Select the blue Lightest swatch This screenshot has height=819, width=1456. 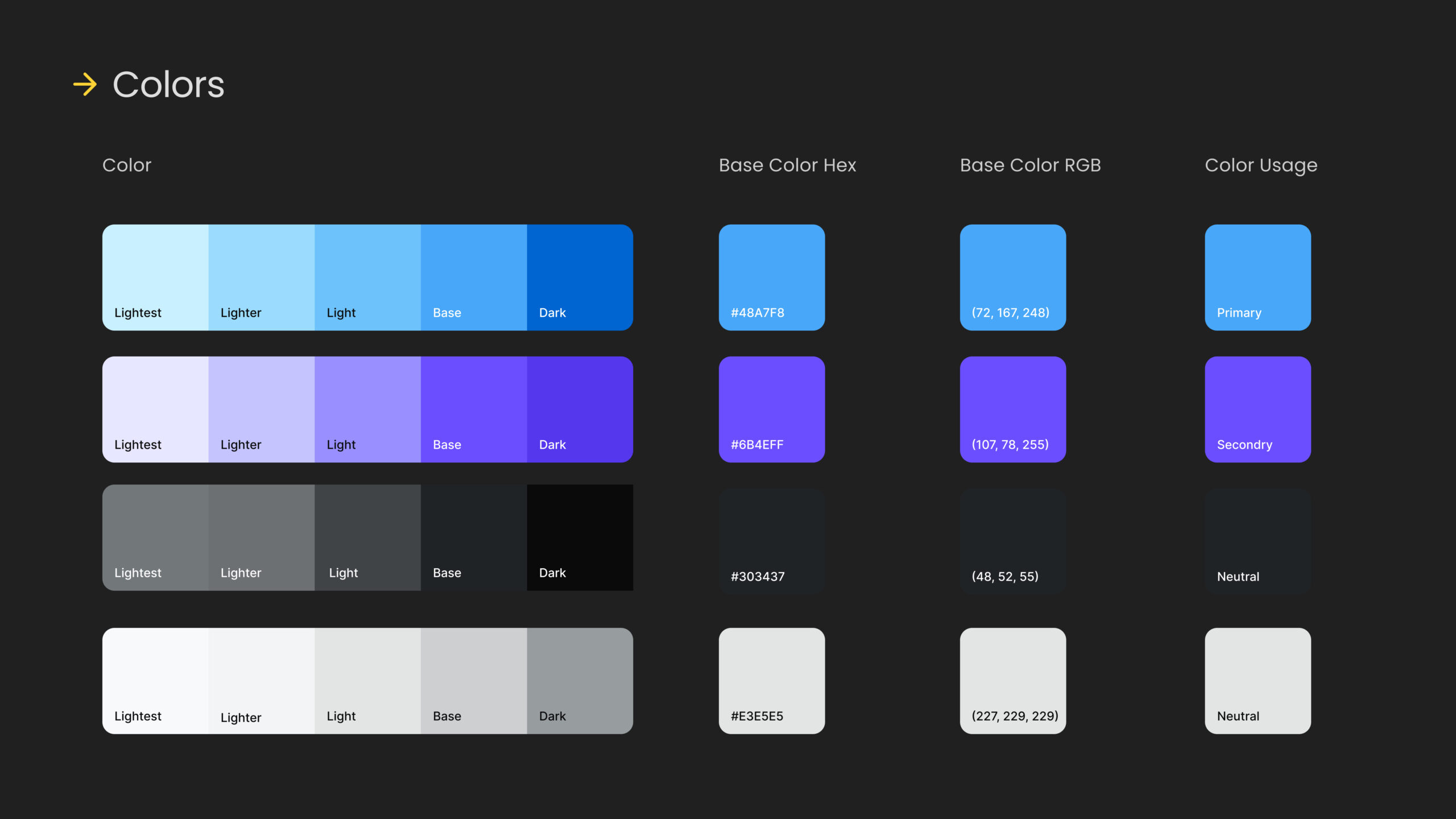tap(155, 278)
